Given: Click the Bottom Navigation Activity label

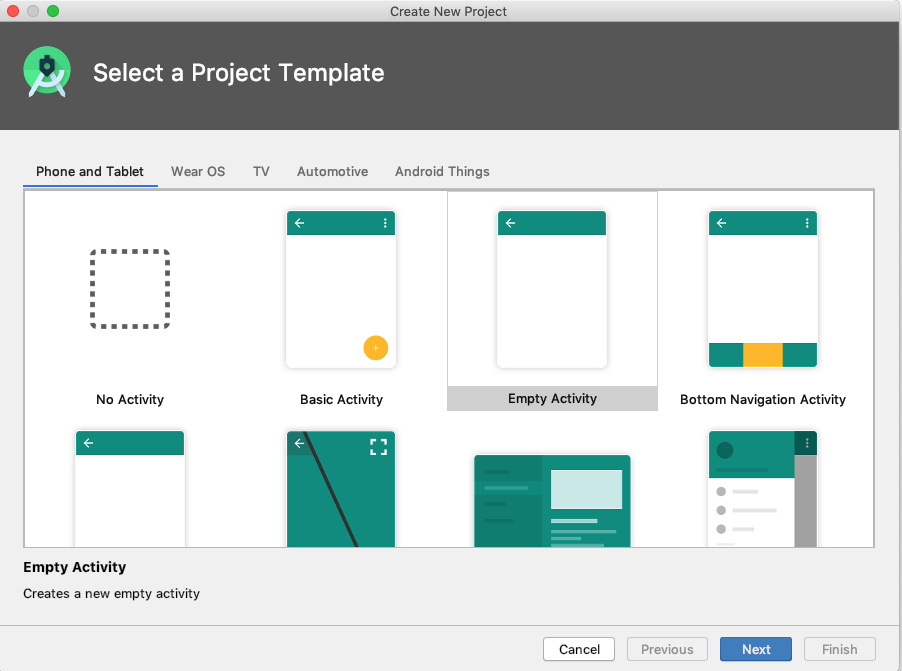Looking at the screenshot, I should [x=763, y=399].
